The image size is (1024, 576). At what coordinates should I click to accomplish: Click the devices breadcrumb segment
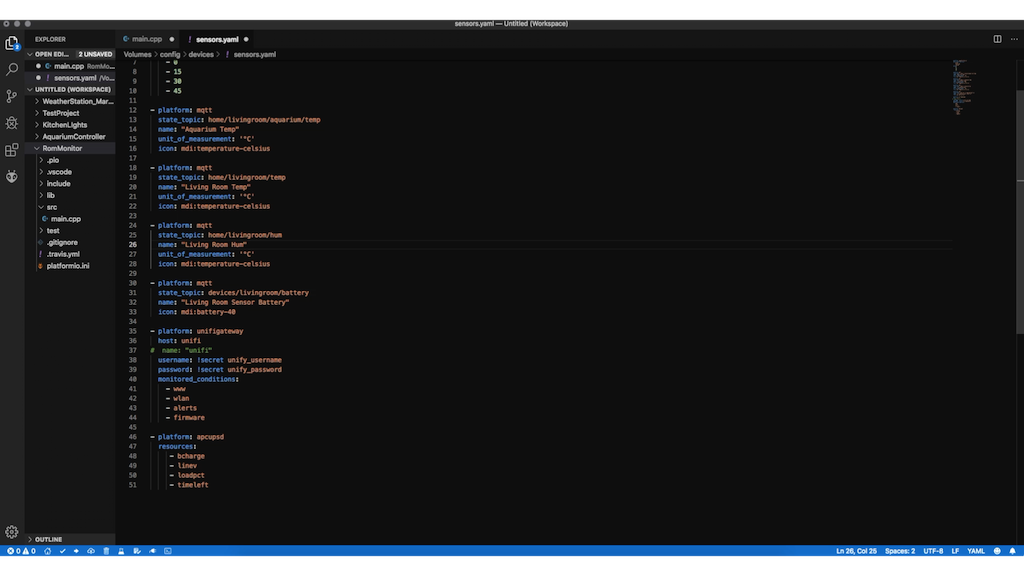coord(201,55)
